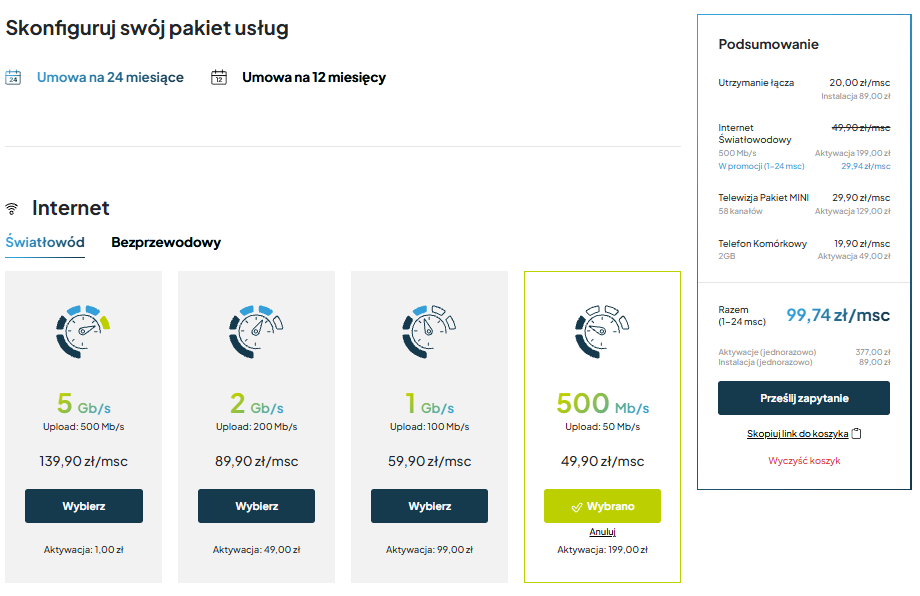Deselect the green Wybrano 500 Mb/s button
This screenshot has height=596, width=920.
tap(602, 506)
